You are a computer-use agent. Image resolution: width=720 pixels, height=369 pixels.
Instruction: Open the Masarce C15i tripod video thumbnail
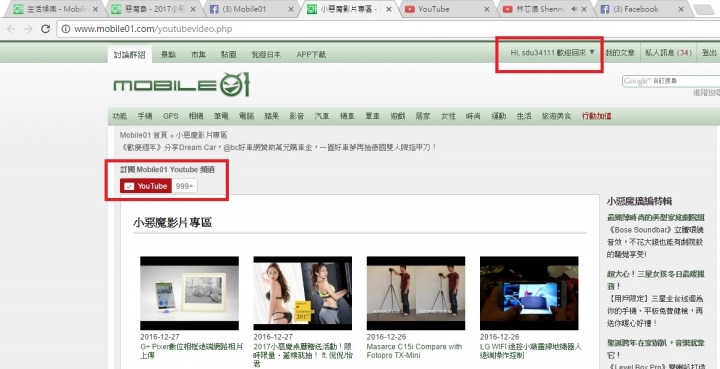coord(416,293)
